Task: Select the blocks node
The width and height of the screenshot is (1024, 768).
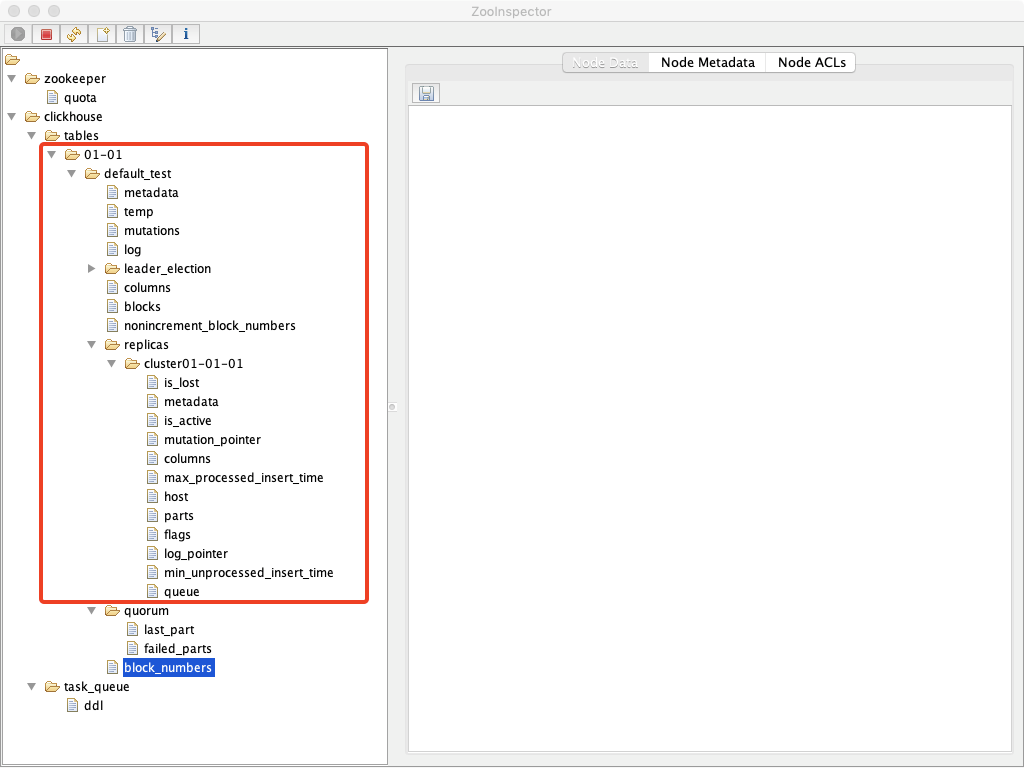Action: tap(142, 307)
